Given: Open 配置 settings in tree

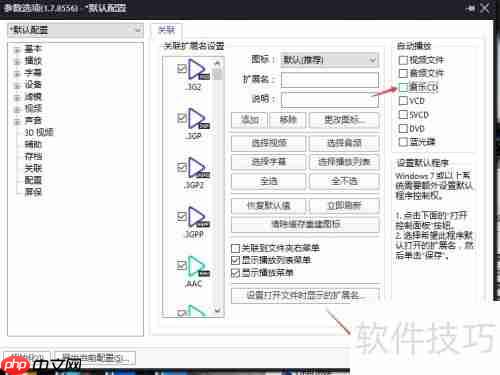Looking at the screenshot, I should pos(33,180).
